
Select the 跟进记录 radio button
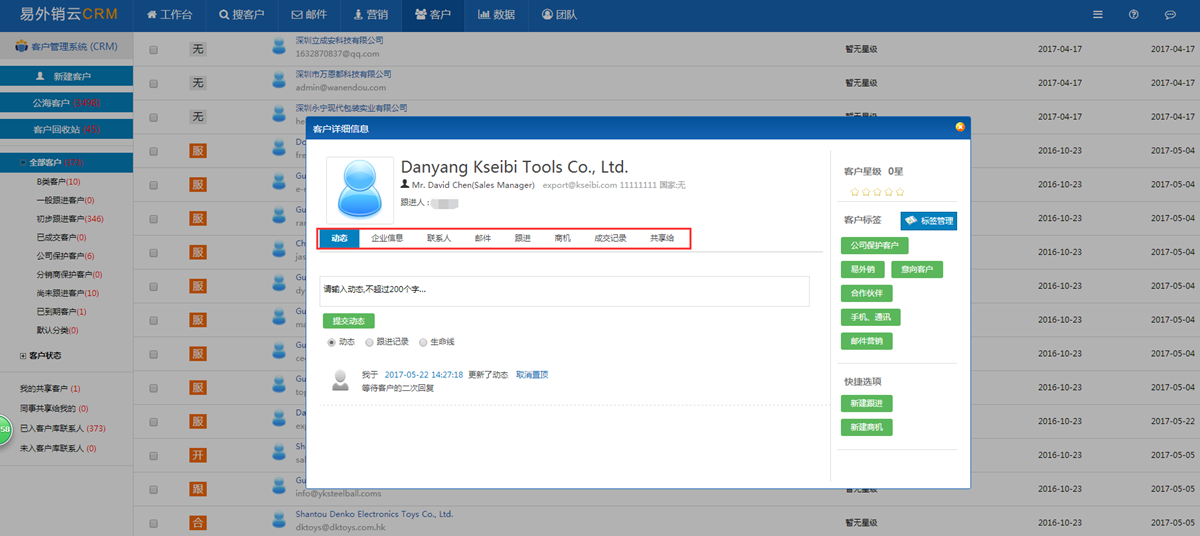tap(370, 342)
